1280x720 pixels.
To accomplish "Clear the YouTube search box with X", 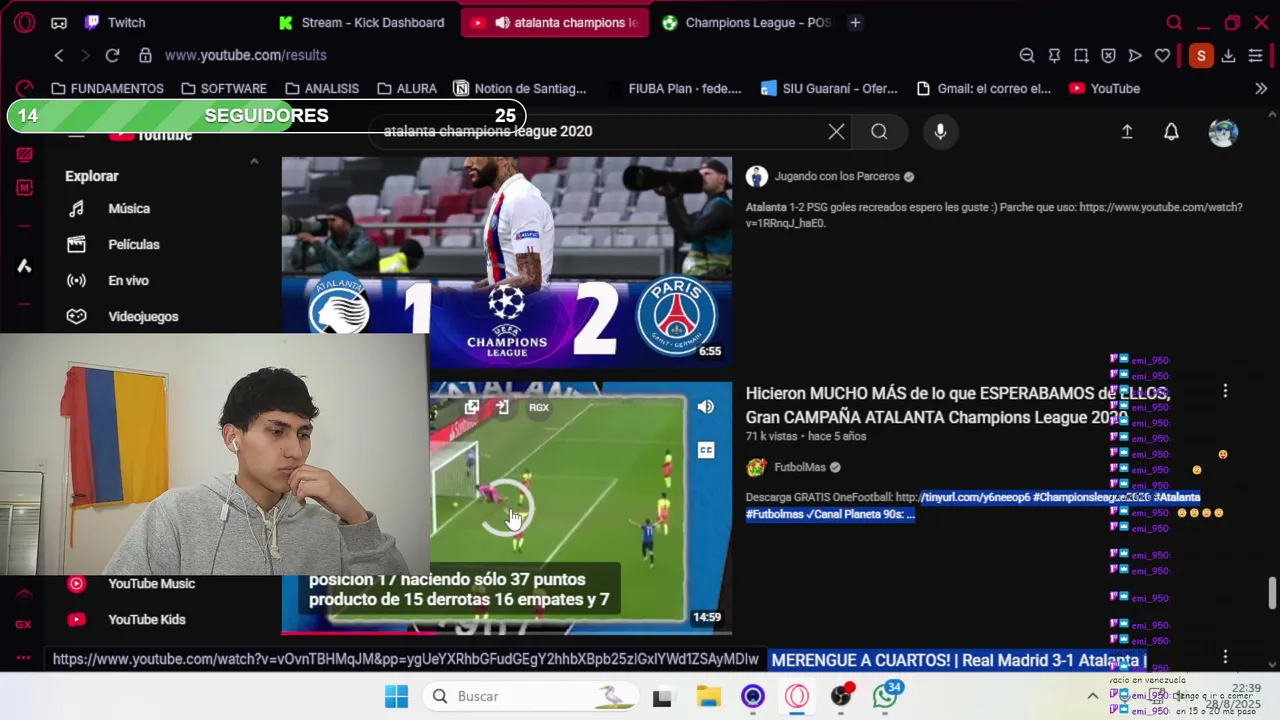I will pyautogui.click(x=836, y=131).
